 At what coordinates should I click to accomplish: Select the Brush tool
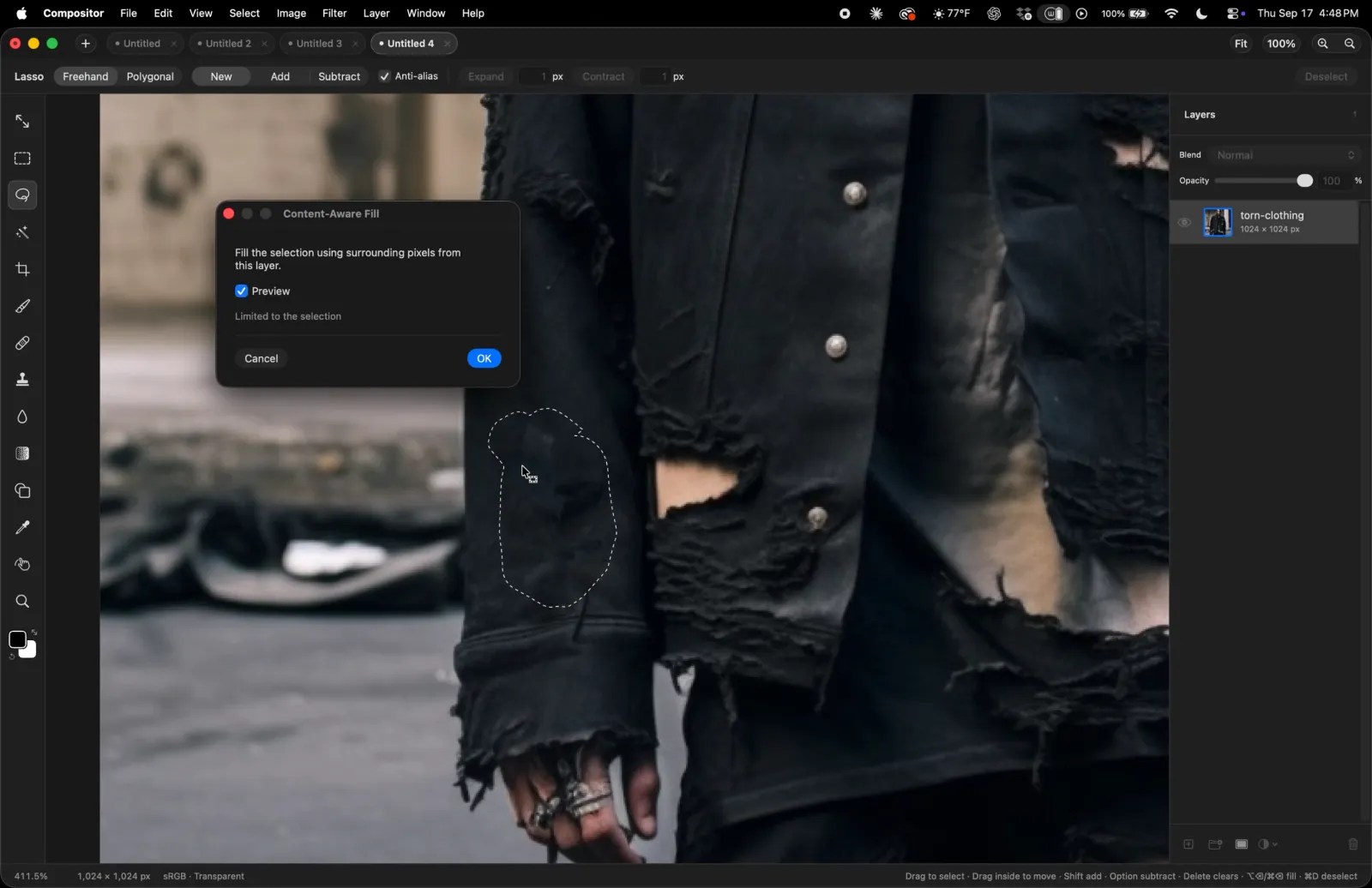22,306
